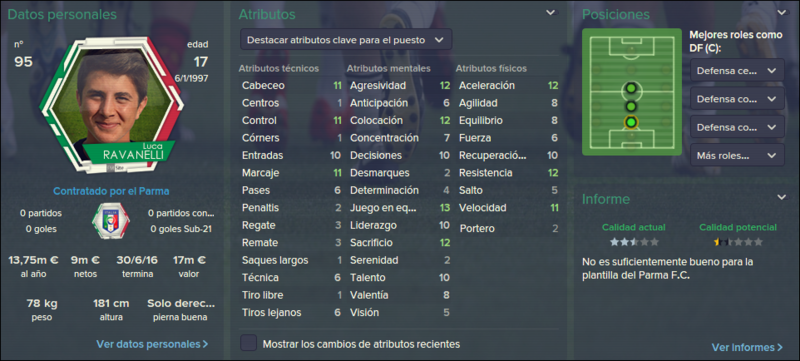This screenshot has height=361, width=800.
Task: Open the Ver datos personales link
Action: [152, 344]
